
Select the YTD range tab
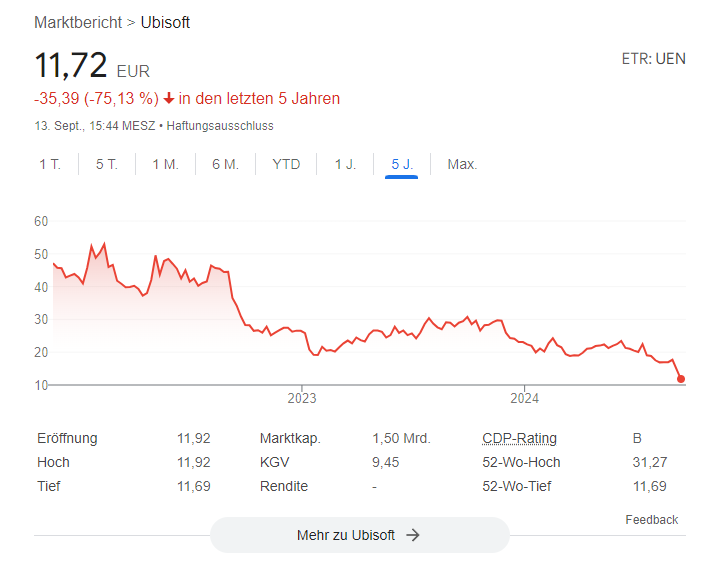coord(286,164)
